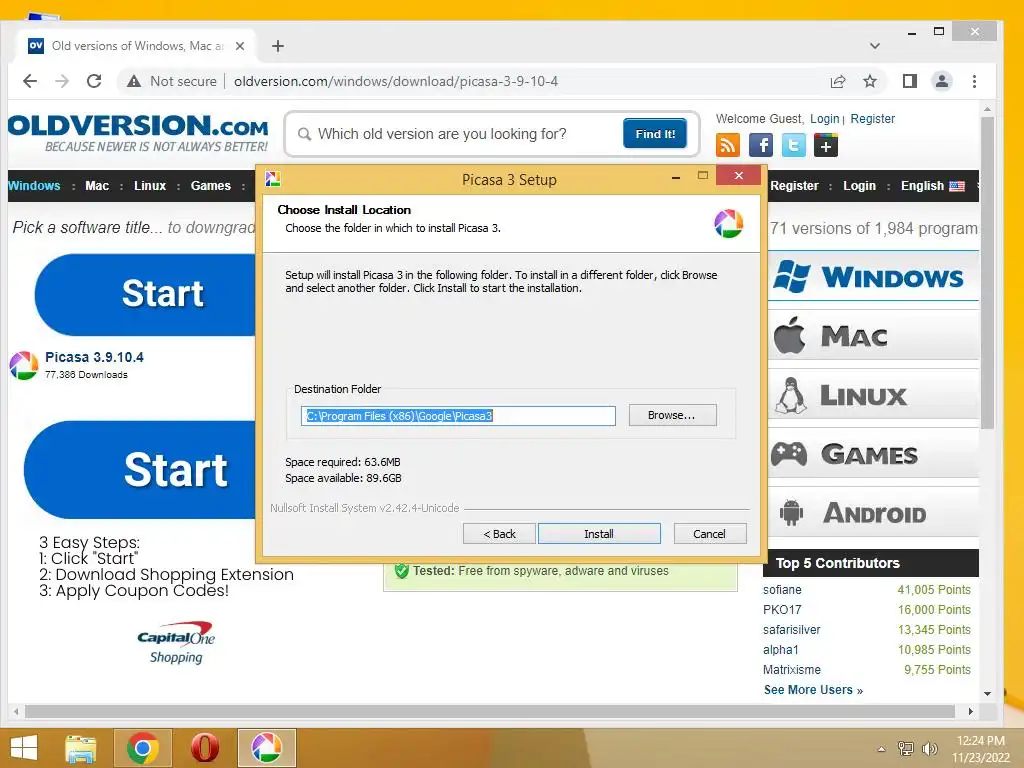
Task: Open Linux in the site nav bar
Action: point(150,185)
